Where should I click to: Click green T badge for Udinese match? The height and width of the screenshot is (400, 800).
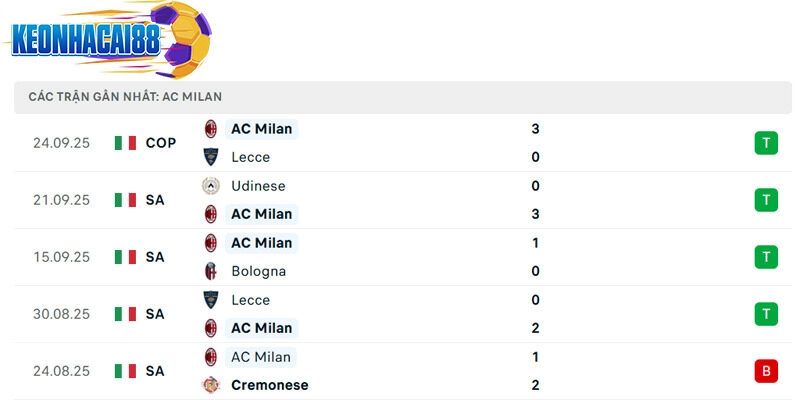766,200
